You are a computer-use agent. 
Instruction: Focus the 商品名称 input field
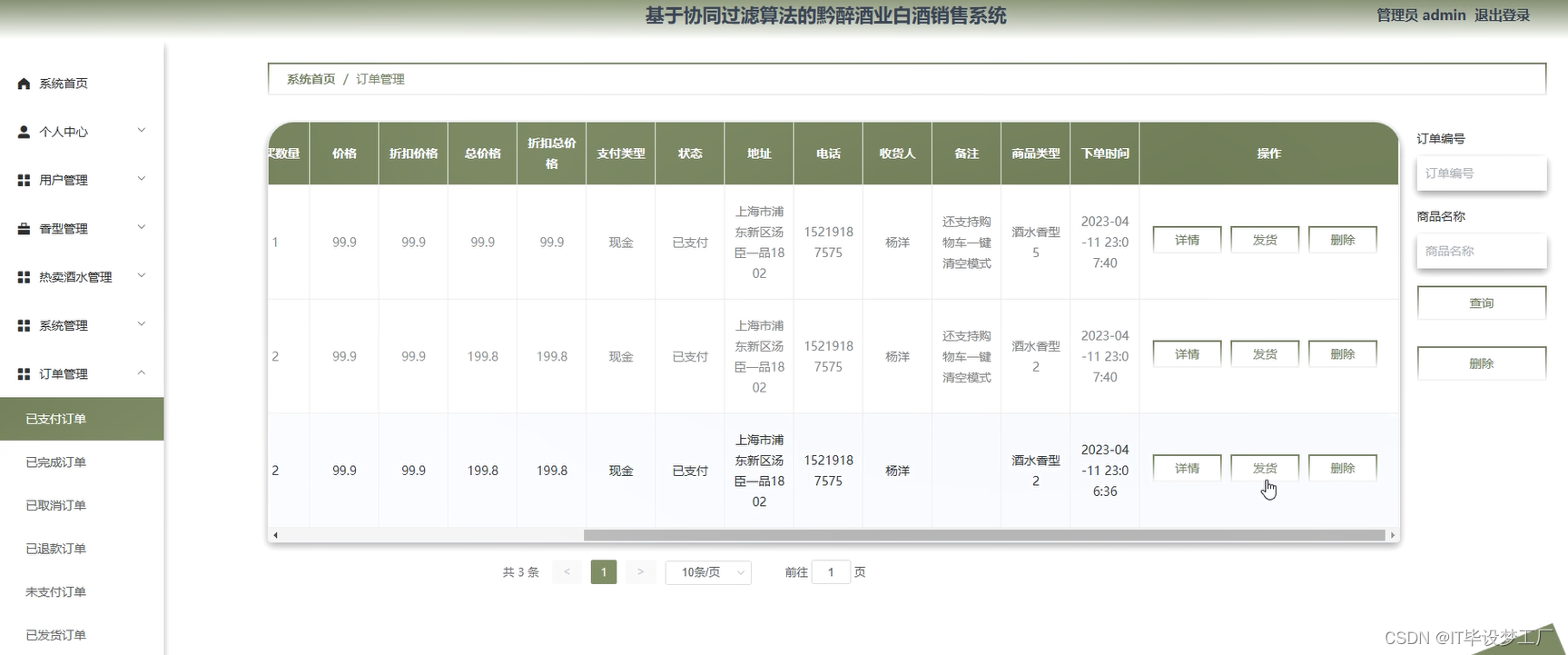[1482, 252]
